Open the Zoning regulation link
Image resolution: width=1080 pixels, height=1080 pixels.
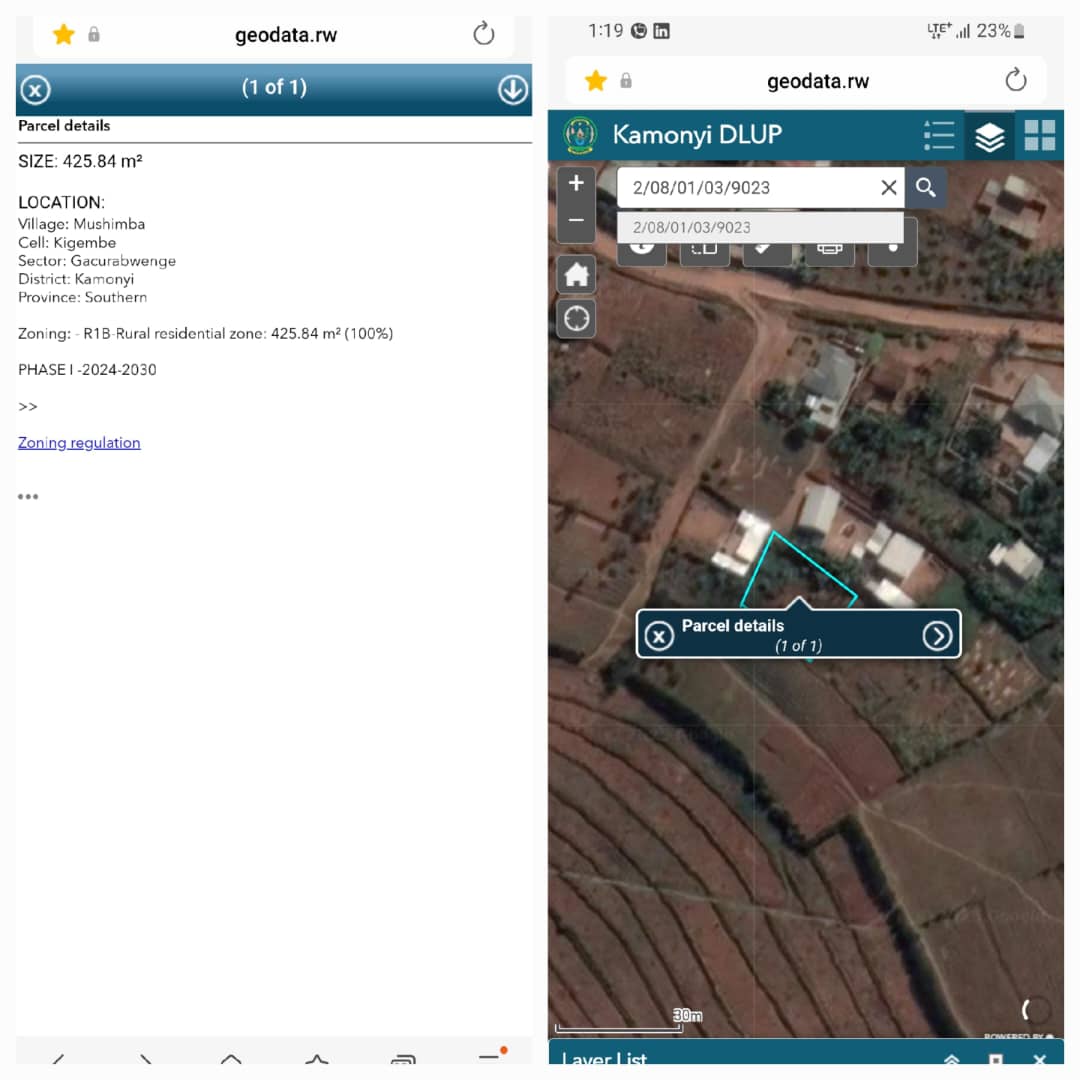point(79,442)
